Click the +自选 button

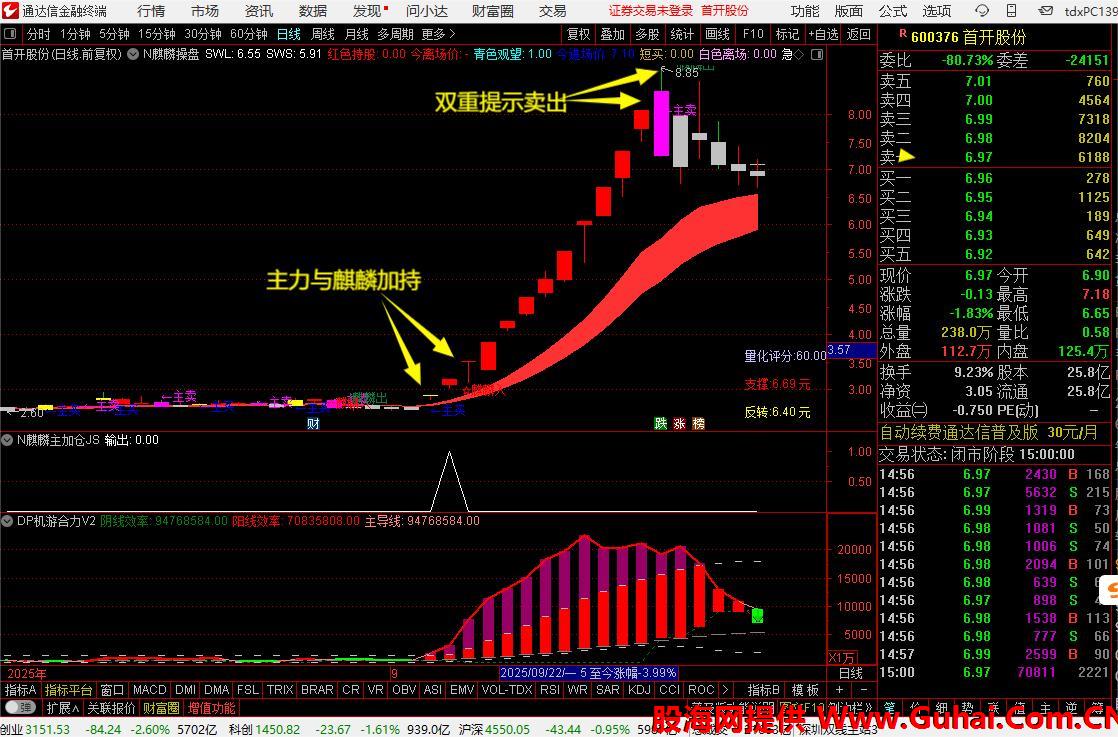[824, 34]
